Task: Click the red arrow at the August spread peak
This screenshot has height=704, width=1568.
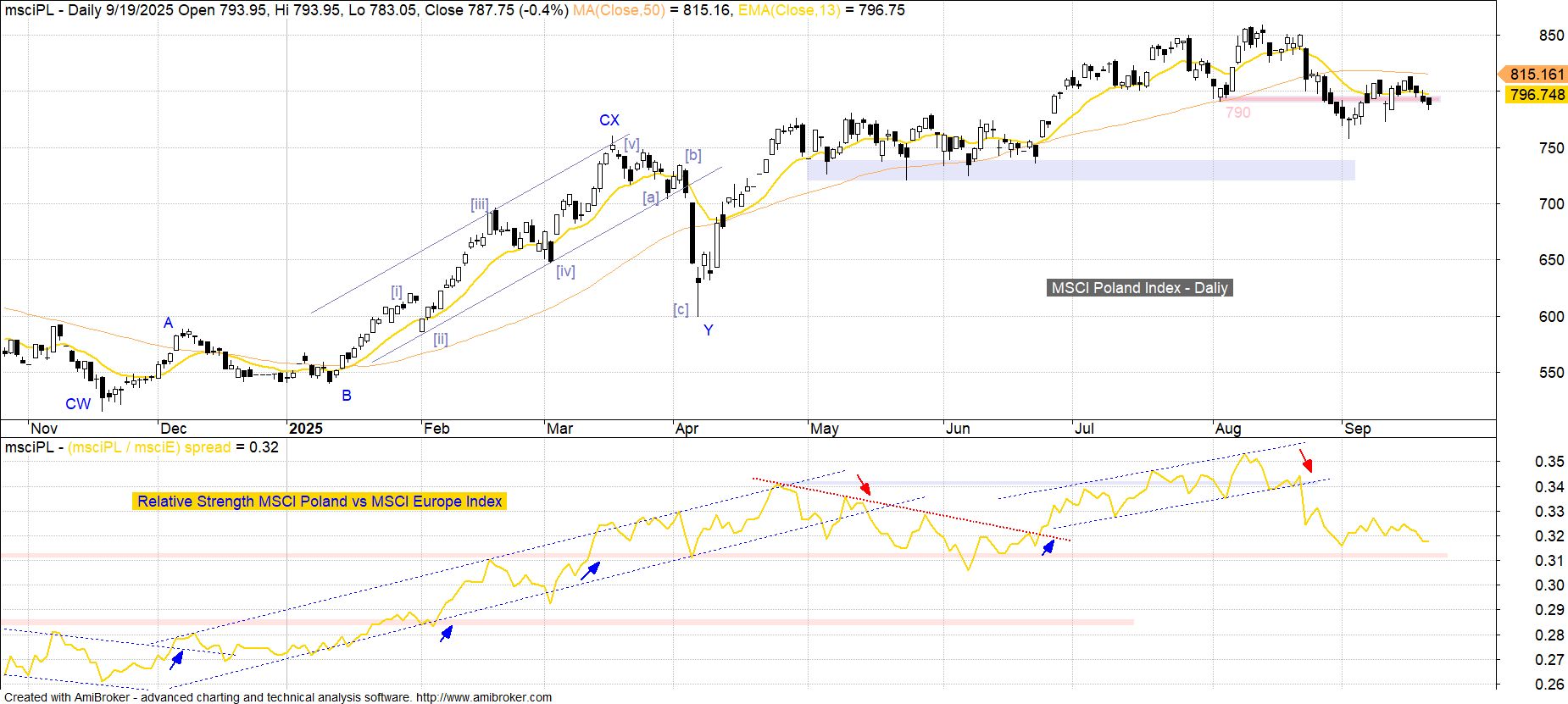Action: tap(1307, 461)
